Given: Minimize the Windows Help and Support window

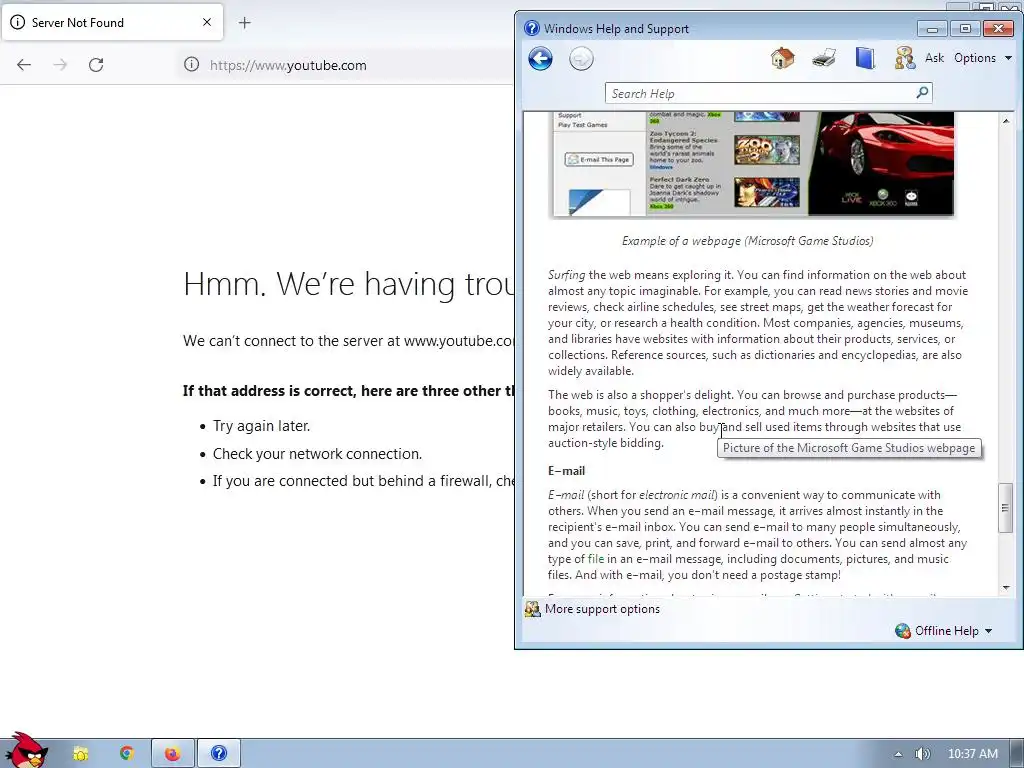Looking at the screenshot, I should 932,29.
